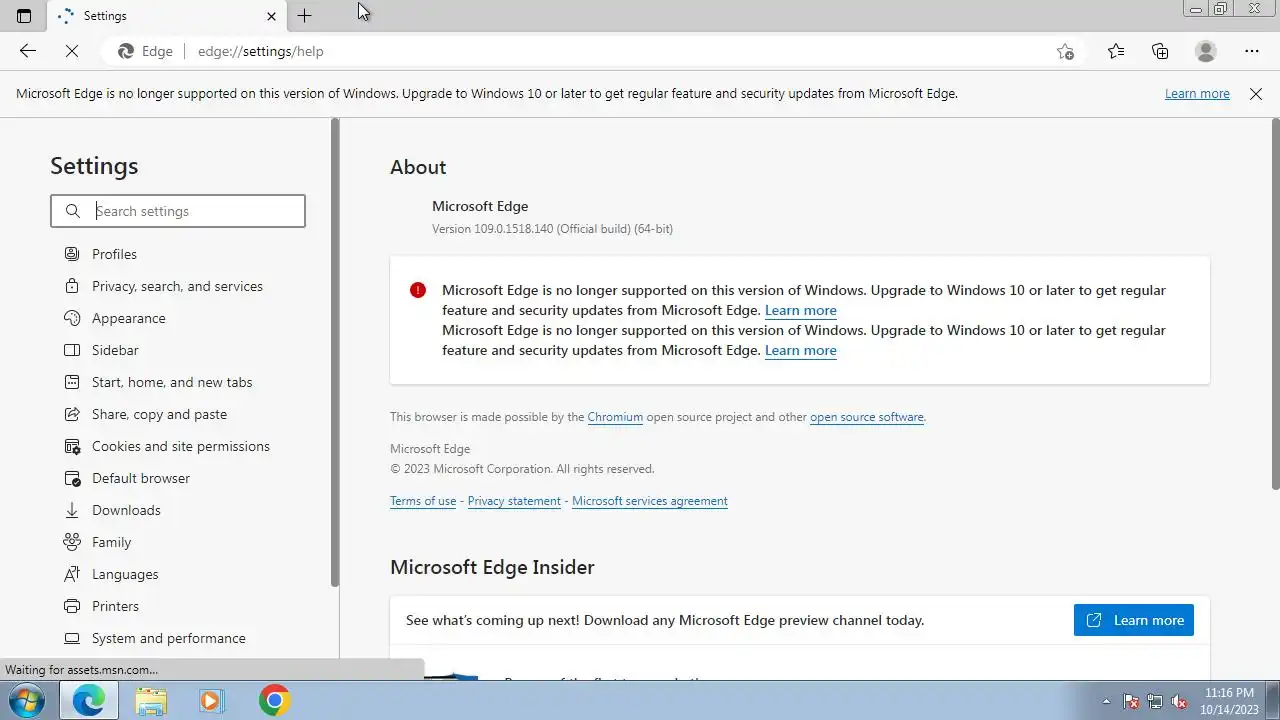The width and height of the screenshot is (1280, 720).
Task: Open the open source software link
Action: point(867,417)
